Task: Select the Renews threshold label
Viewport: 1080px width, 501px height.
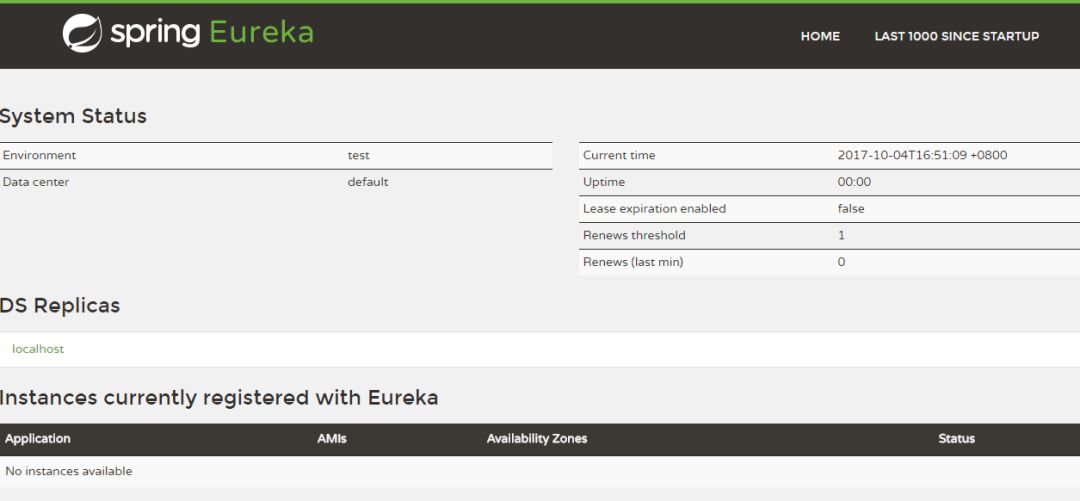Action: click(634, 235)
